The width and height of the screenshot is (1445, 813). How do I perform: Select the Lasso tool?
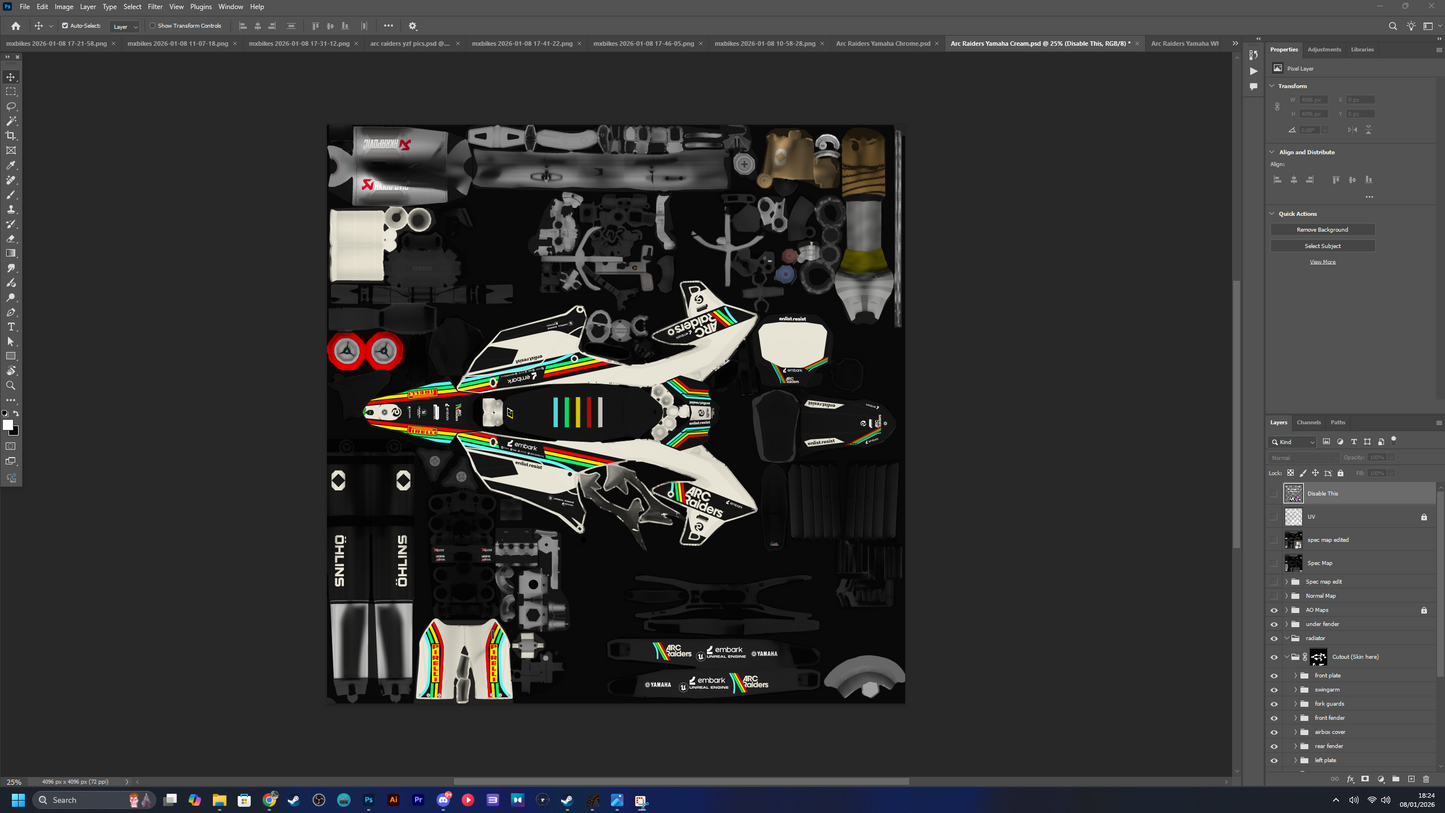[x=11, y=106]
